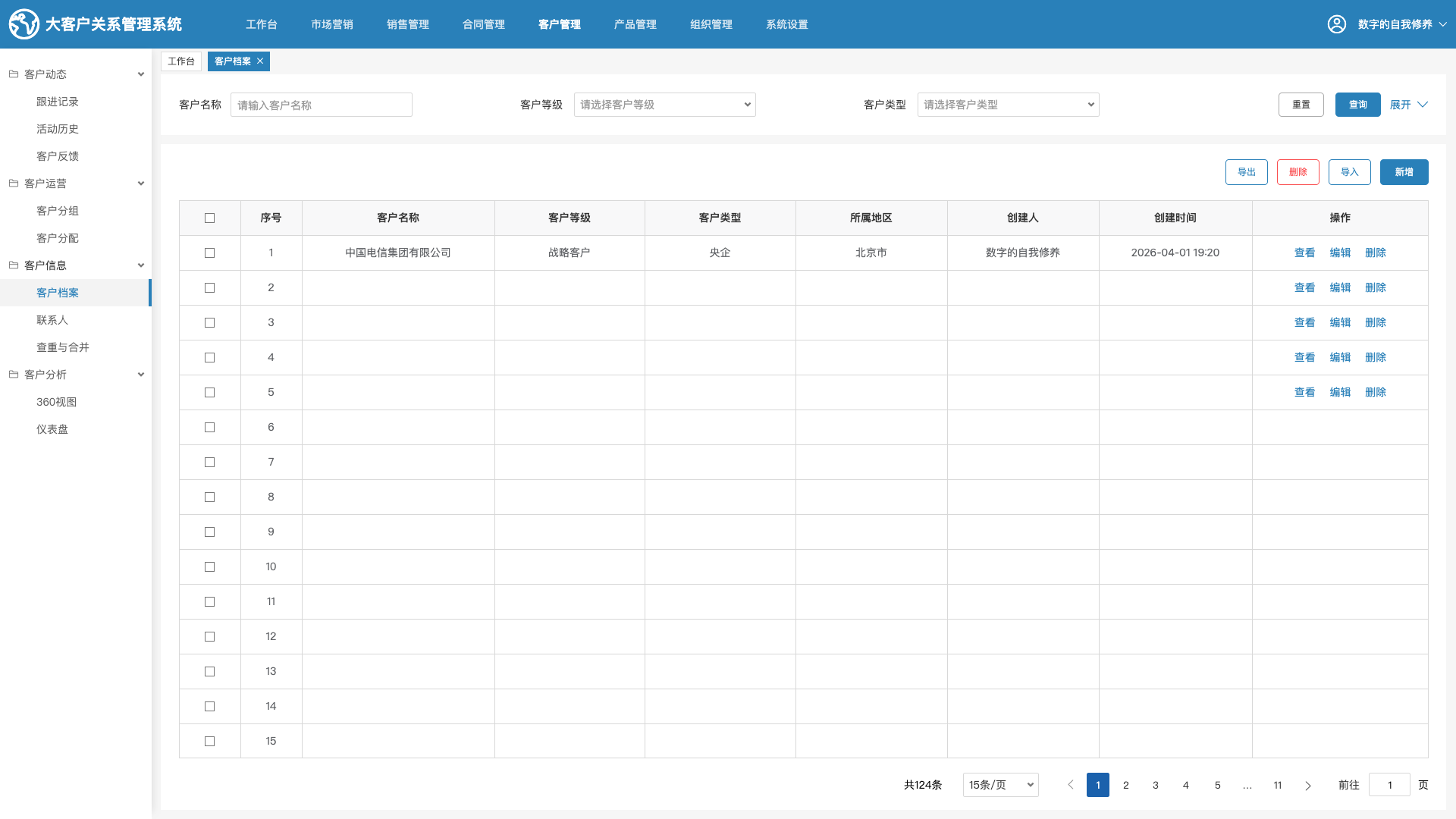Open the 客户类型 dropdown
Viewport: 1456px width, 819px height.
click(x=1008, y=105)
